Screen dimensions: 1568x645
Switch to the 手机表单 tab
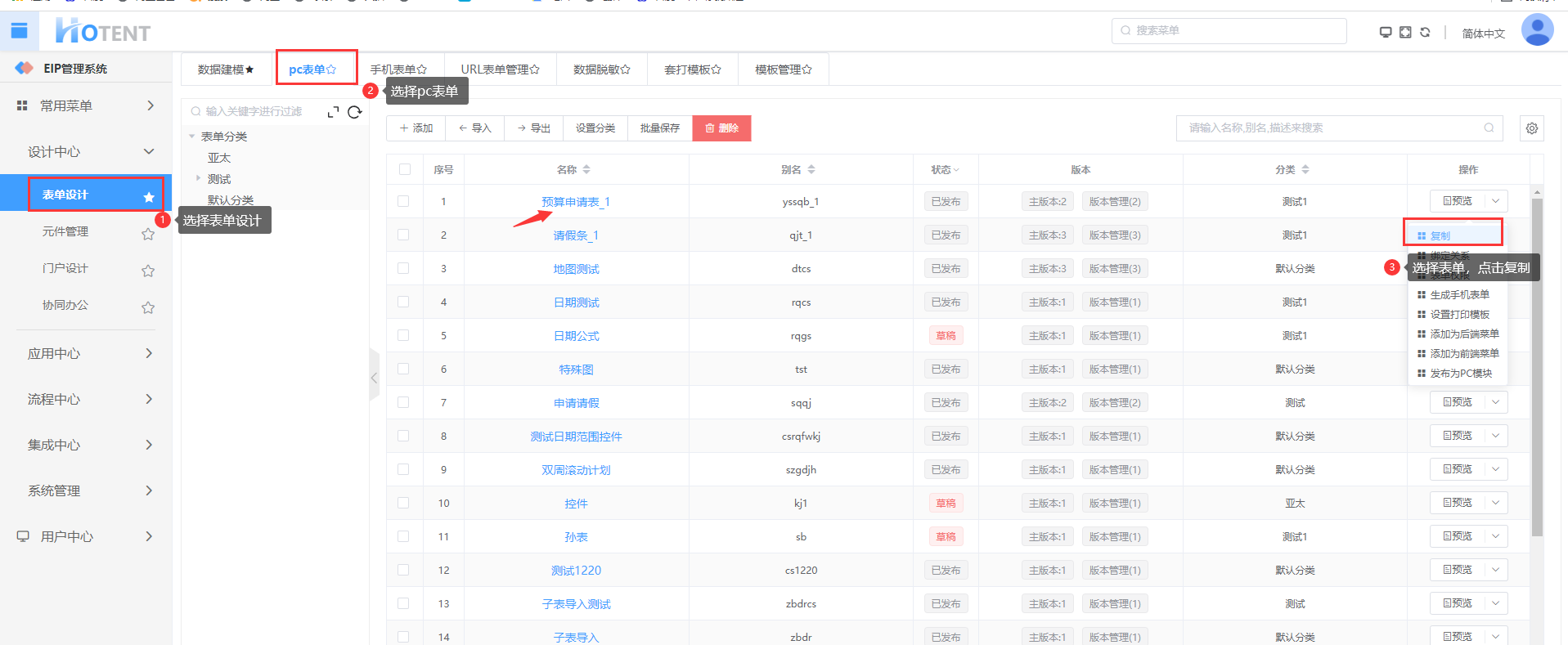pyautogui.click(x=398, y=69)
